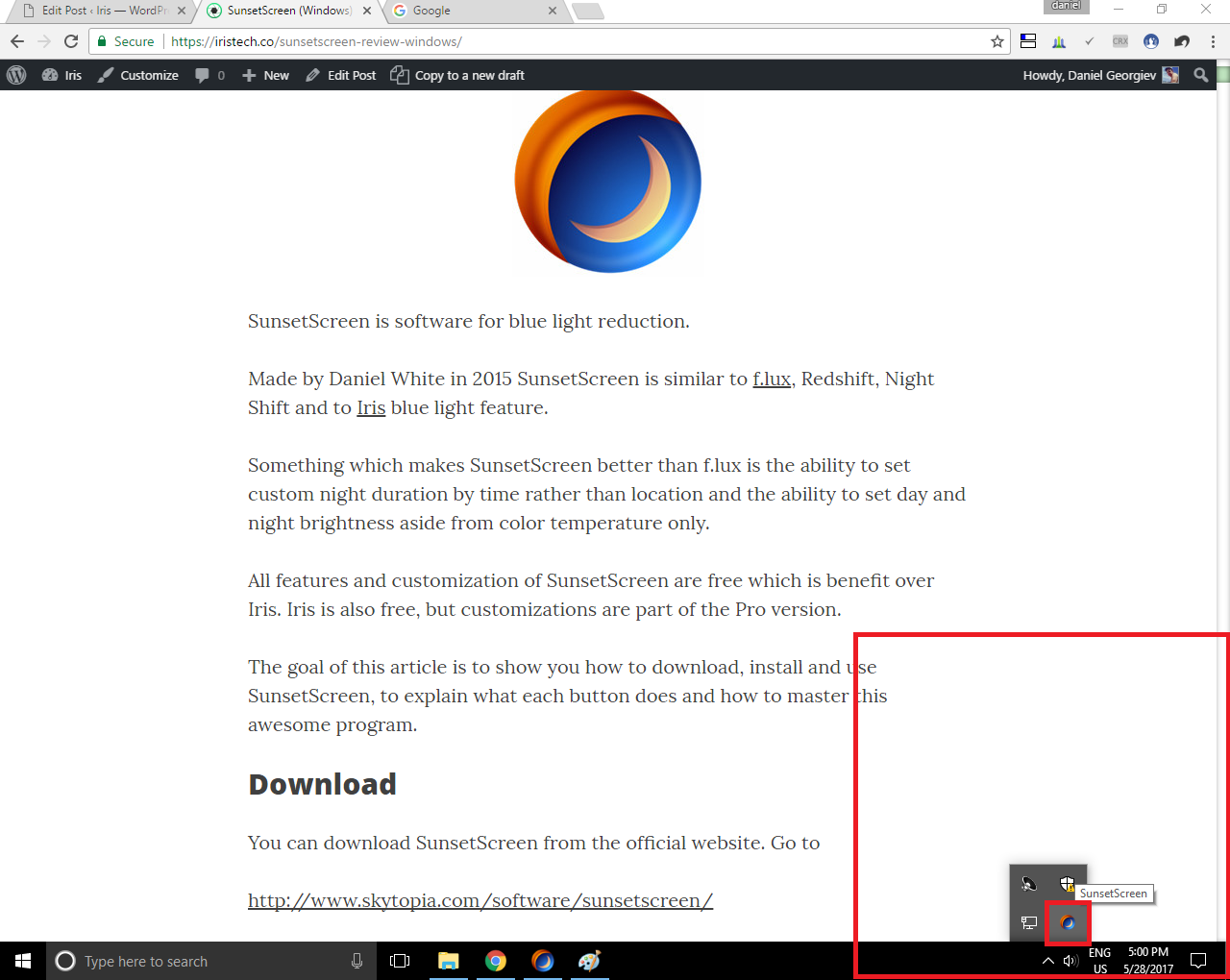Click the Download heading text
Screen dimensions: 1230x980
click(322, 784)
